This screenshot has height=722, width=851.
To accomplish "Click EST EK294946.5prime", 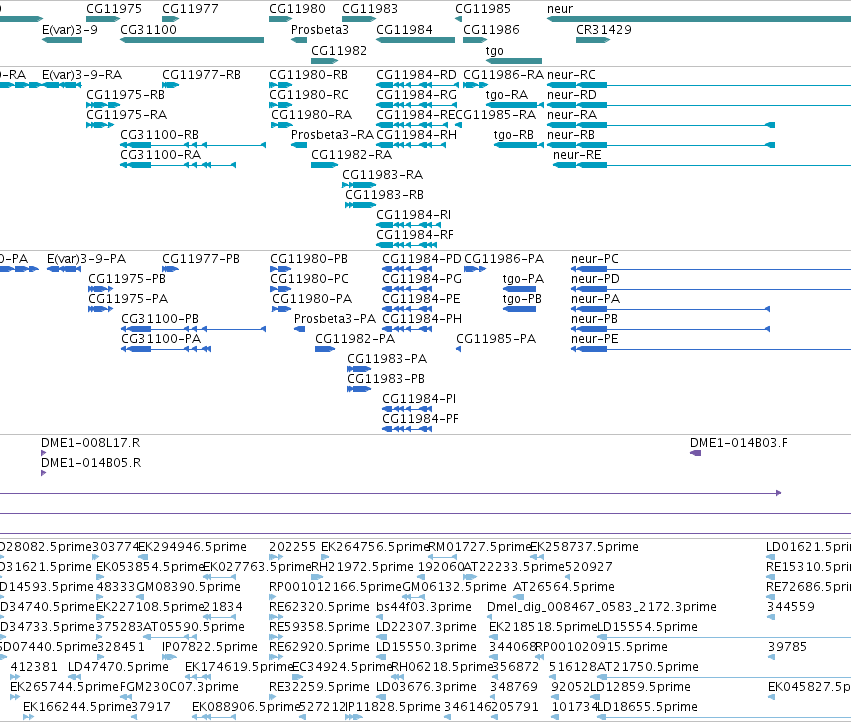I will 193,547.
